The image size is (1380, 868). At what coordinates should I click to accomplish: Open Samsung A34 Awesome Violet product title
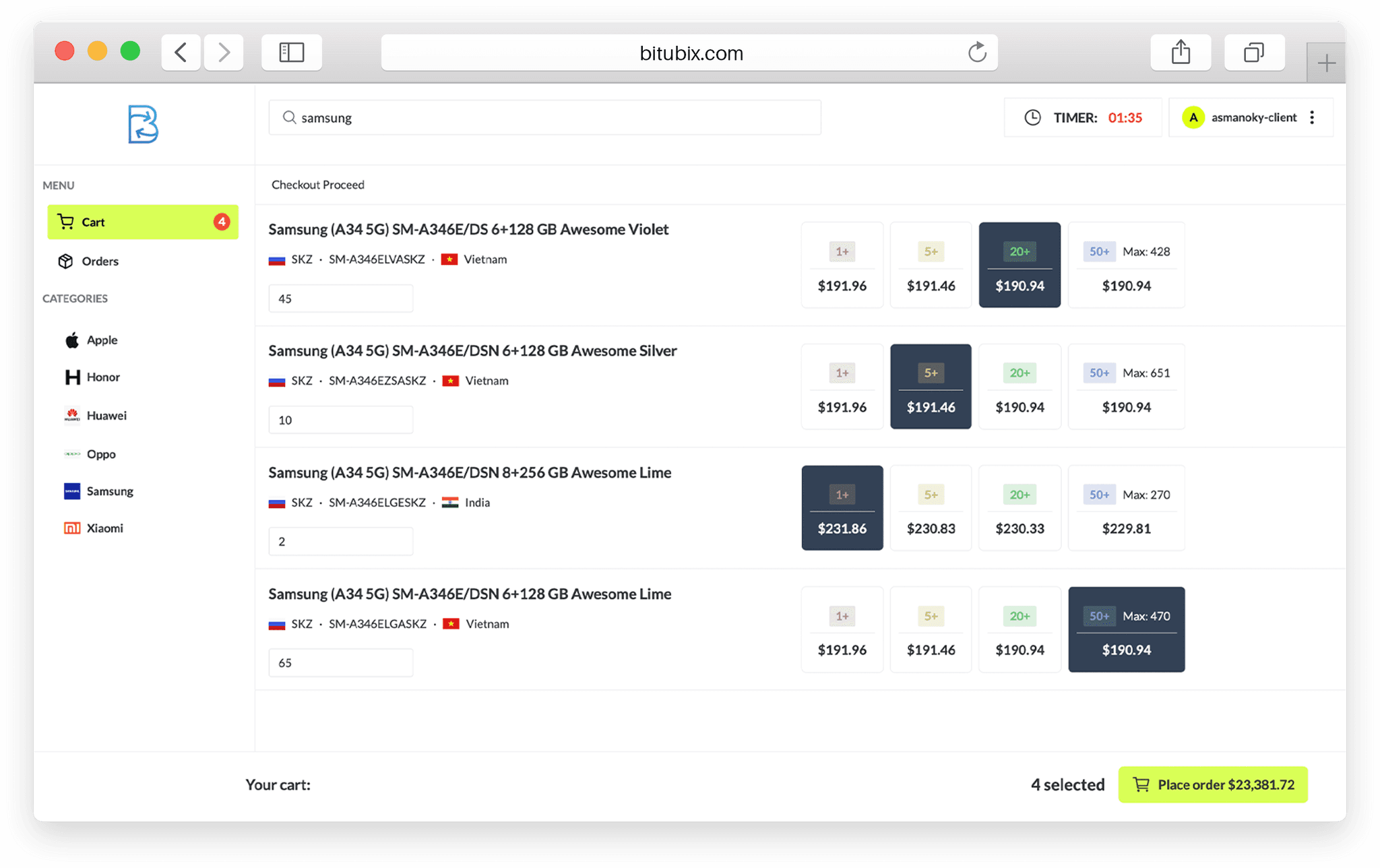tap(468, 229)
